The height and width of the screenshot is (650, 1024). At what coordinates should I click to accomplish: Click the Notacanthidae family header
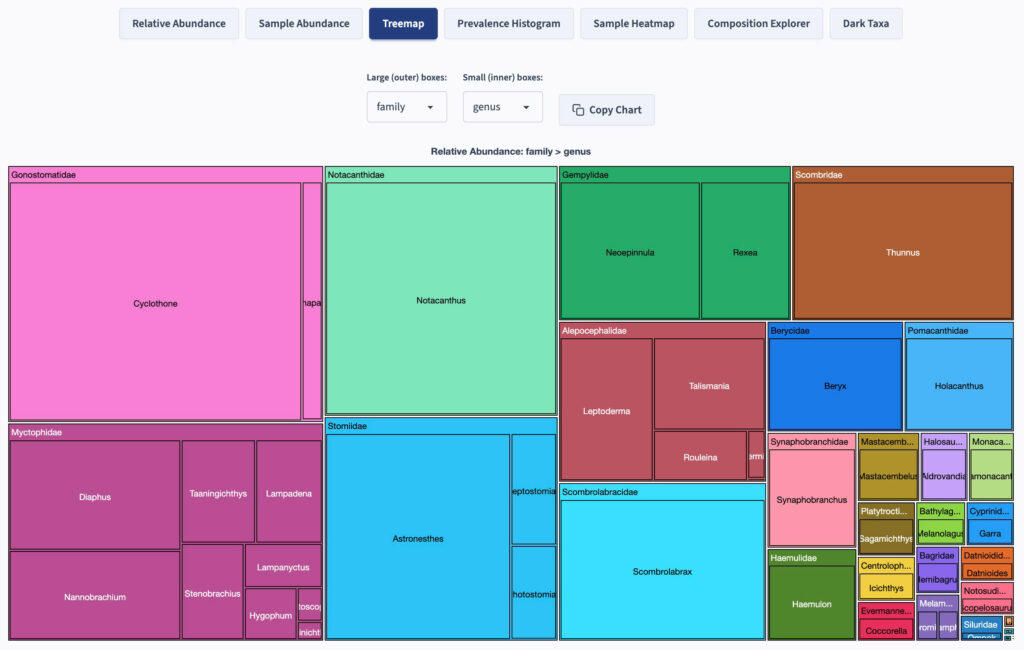pos(441,174)
